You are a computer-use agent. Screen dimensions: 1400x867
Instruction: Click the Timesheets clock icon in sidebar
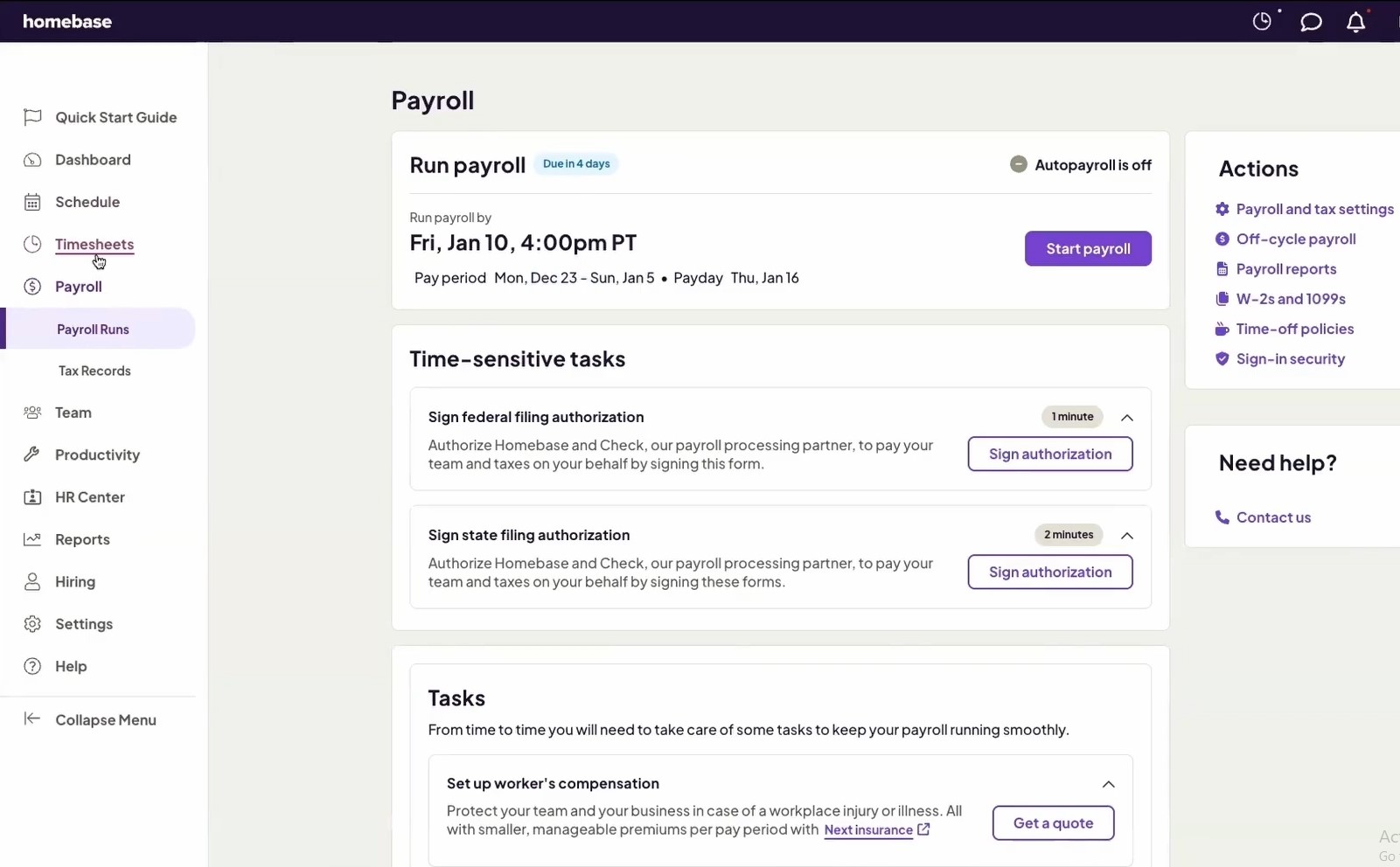click(31, 244)
